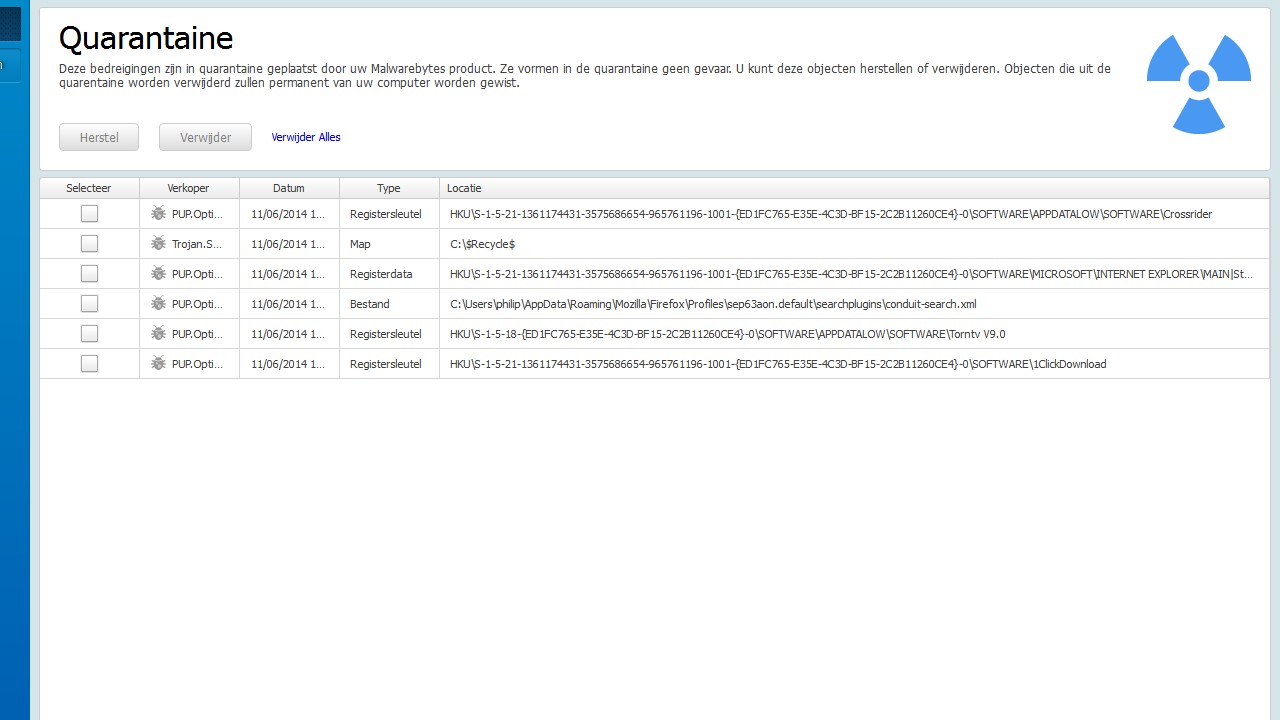Viewport: 1280px width, 720px height.
Task: Sort by the Datum column header
Action: 289,188
